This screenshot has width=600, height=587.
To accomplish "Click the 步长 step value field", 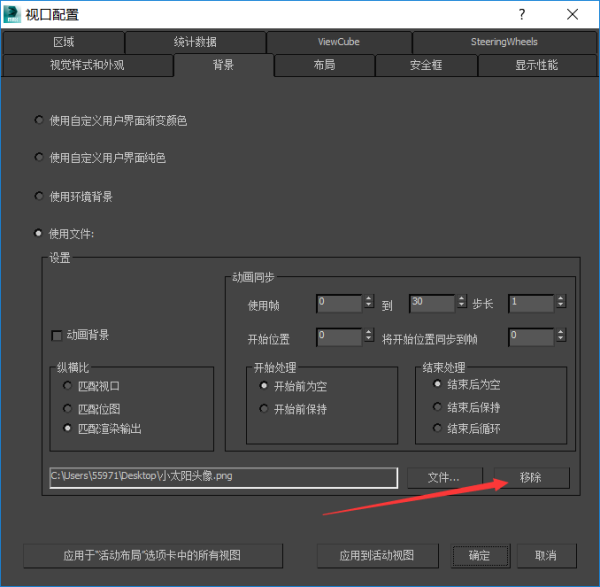I will point(531,303).
